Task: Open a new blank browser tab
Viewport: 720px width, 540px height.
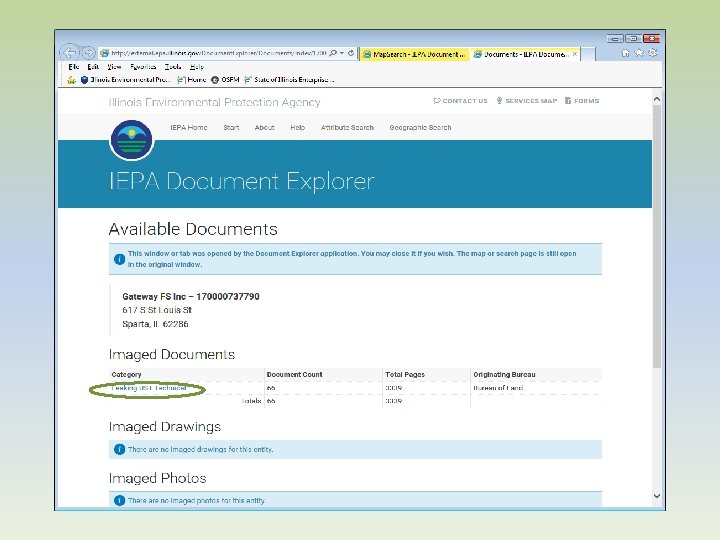Action: (588, 54)
